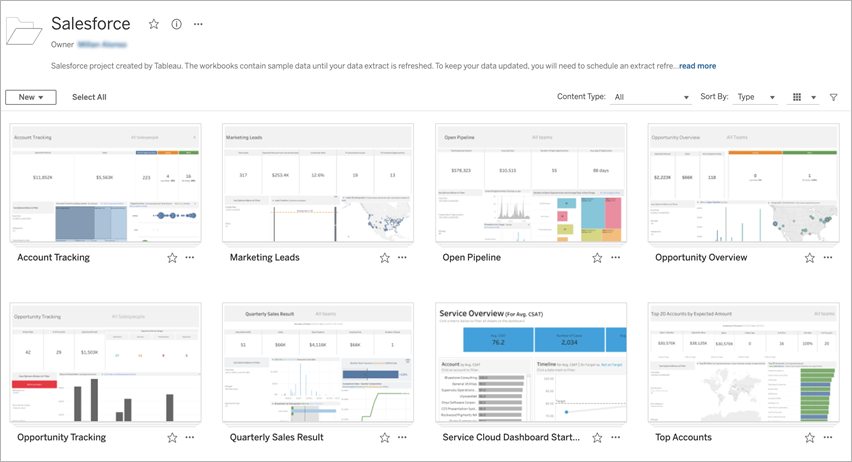
Task: Open the Opportunity Tracking title link
Action: click(61, 438)
